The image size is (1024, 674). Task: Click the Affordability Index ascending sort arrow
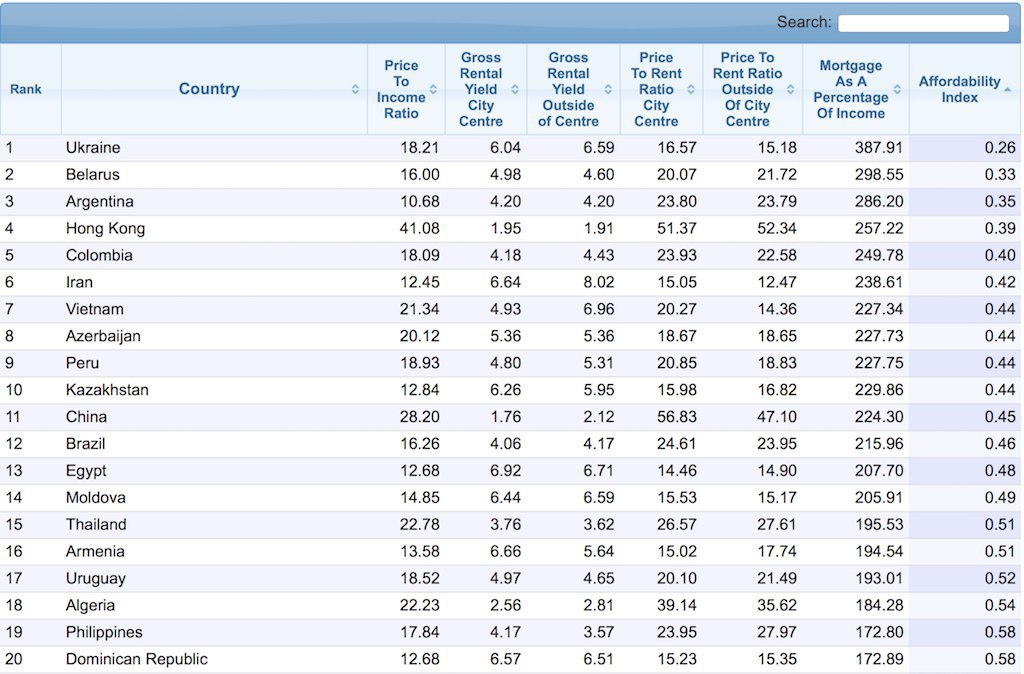[1008, 89]
